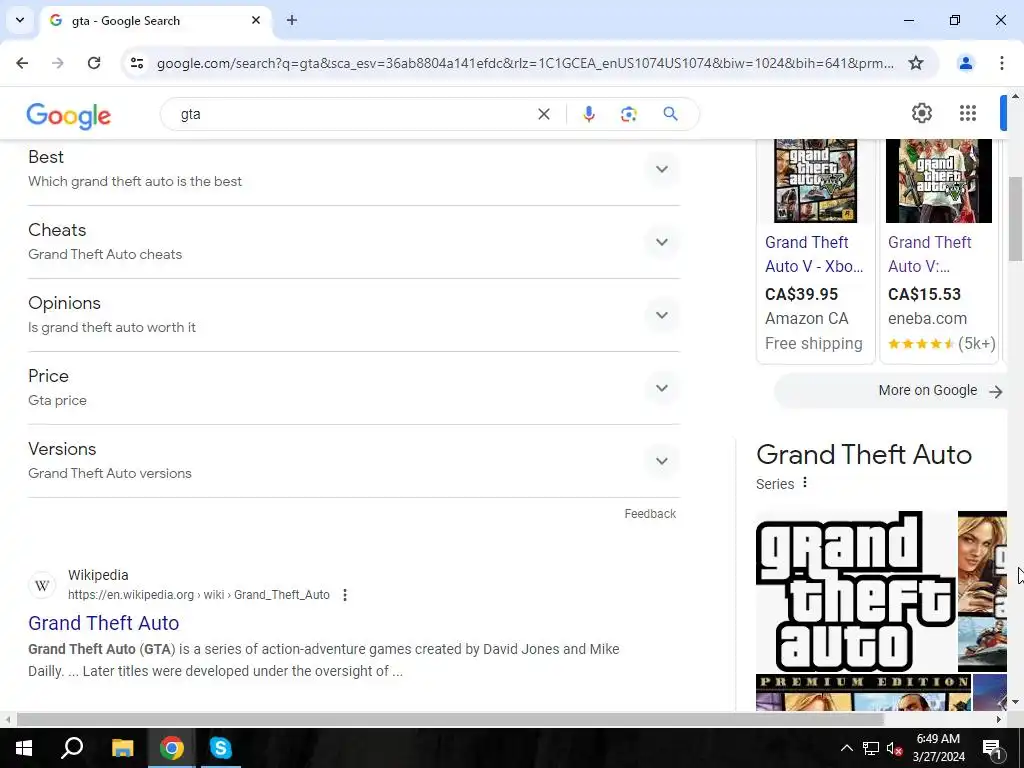Viewport: 1024px width, 768px height.
Task: Send feedback via Feedback link
Action: (650, 514)
